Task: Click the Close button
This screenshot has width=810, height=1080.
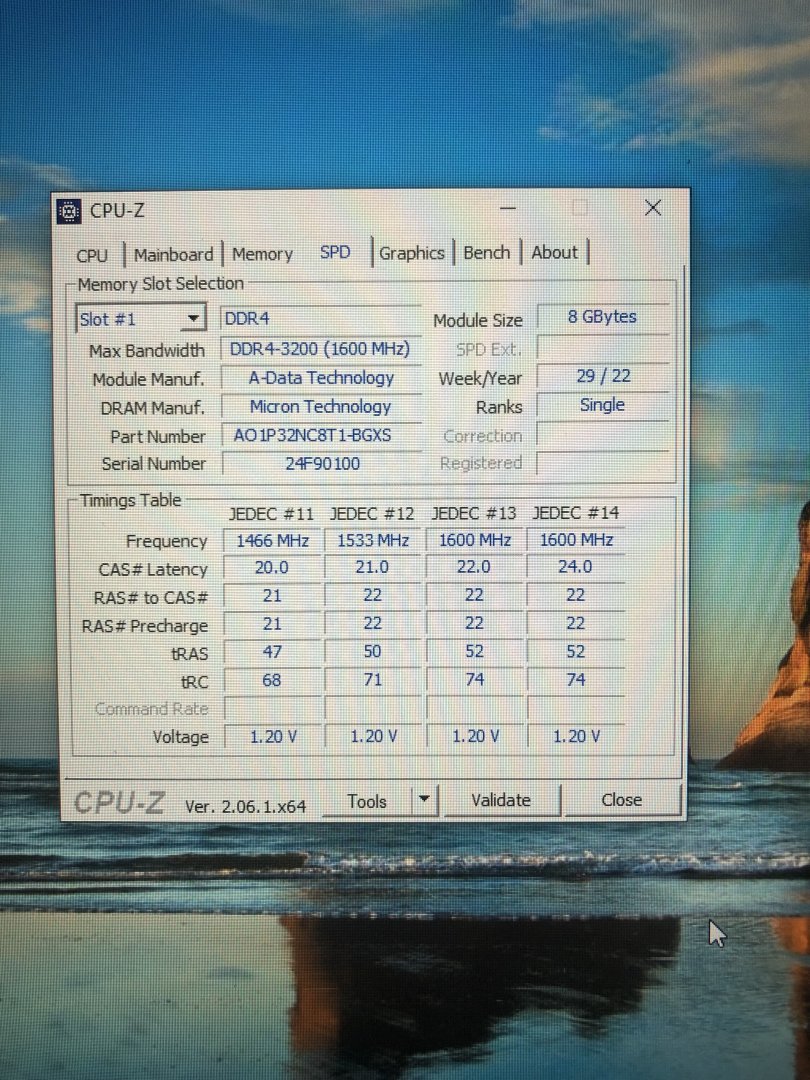Action: 622,800
